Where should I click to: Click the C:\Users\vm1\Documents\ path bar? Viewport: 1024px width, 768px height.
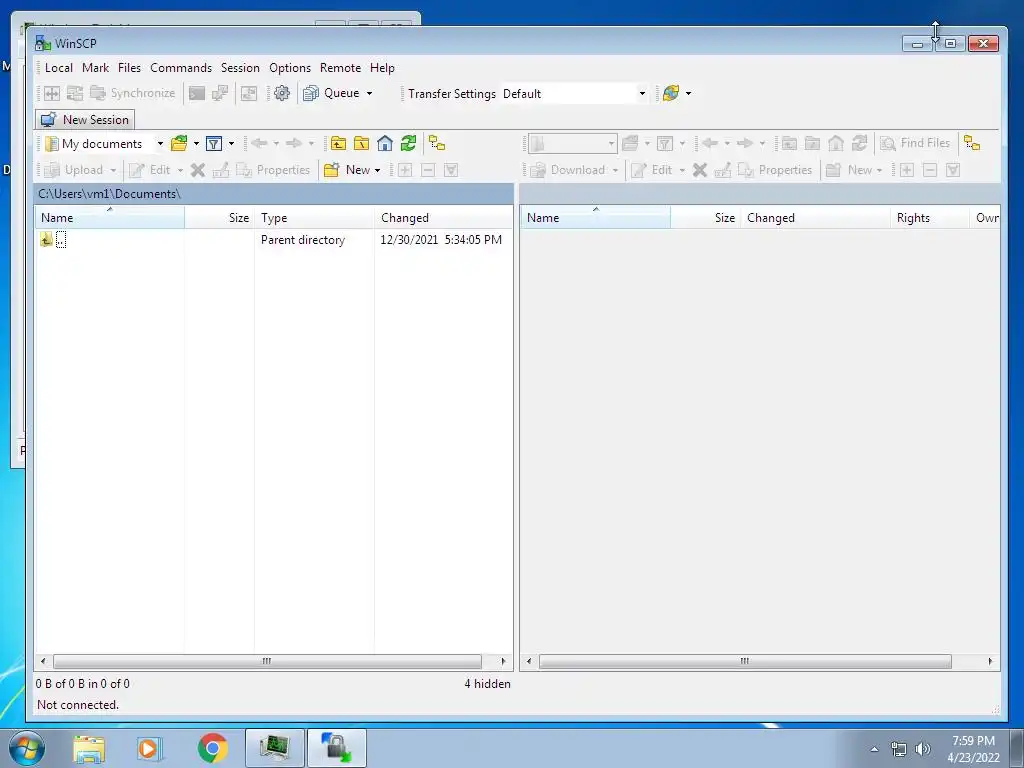point(274,194)
